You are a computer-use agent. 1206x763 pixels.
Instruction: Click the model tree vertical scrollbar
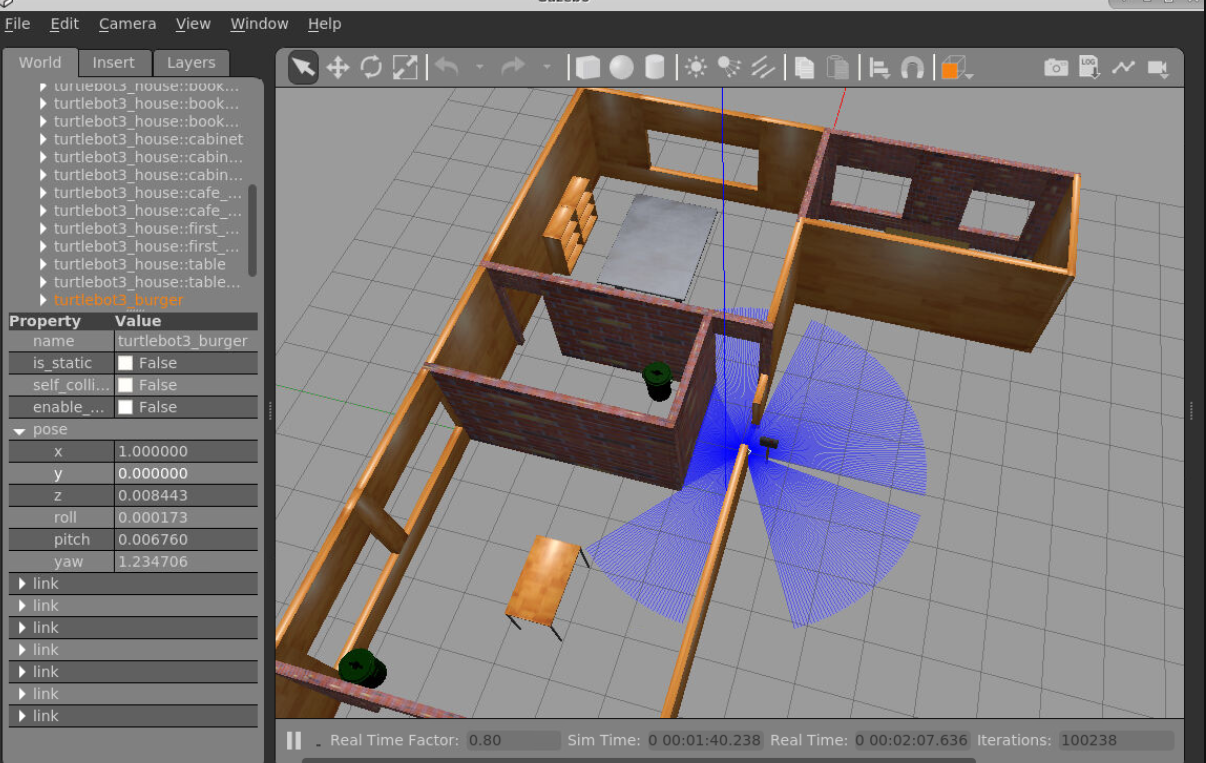(x=252, y=230)
